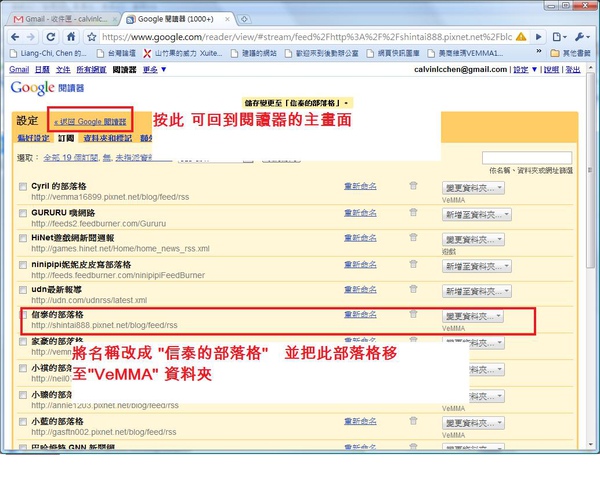This screenshot has width=600, height=501.
Task: Open the Liang-Chi, Chen bookmark
Action: [x=48, y=53]
